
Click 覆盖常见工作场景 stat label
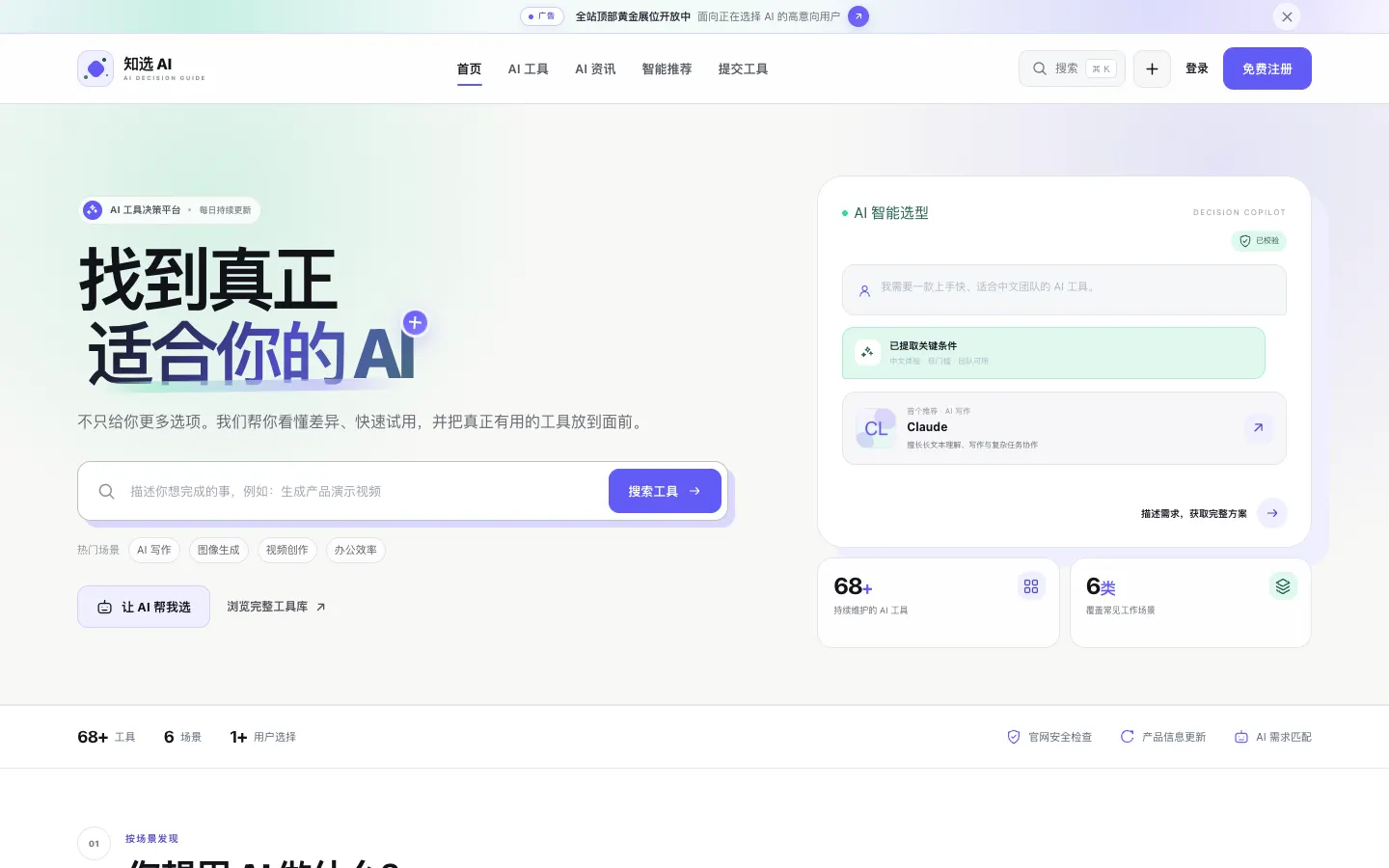tap(1121, 610)
